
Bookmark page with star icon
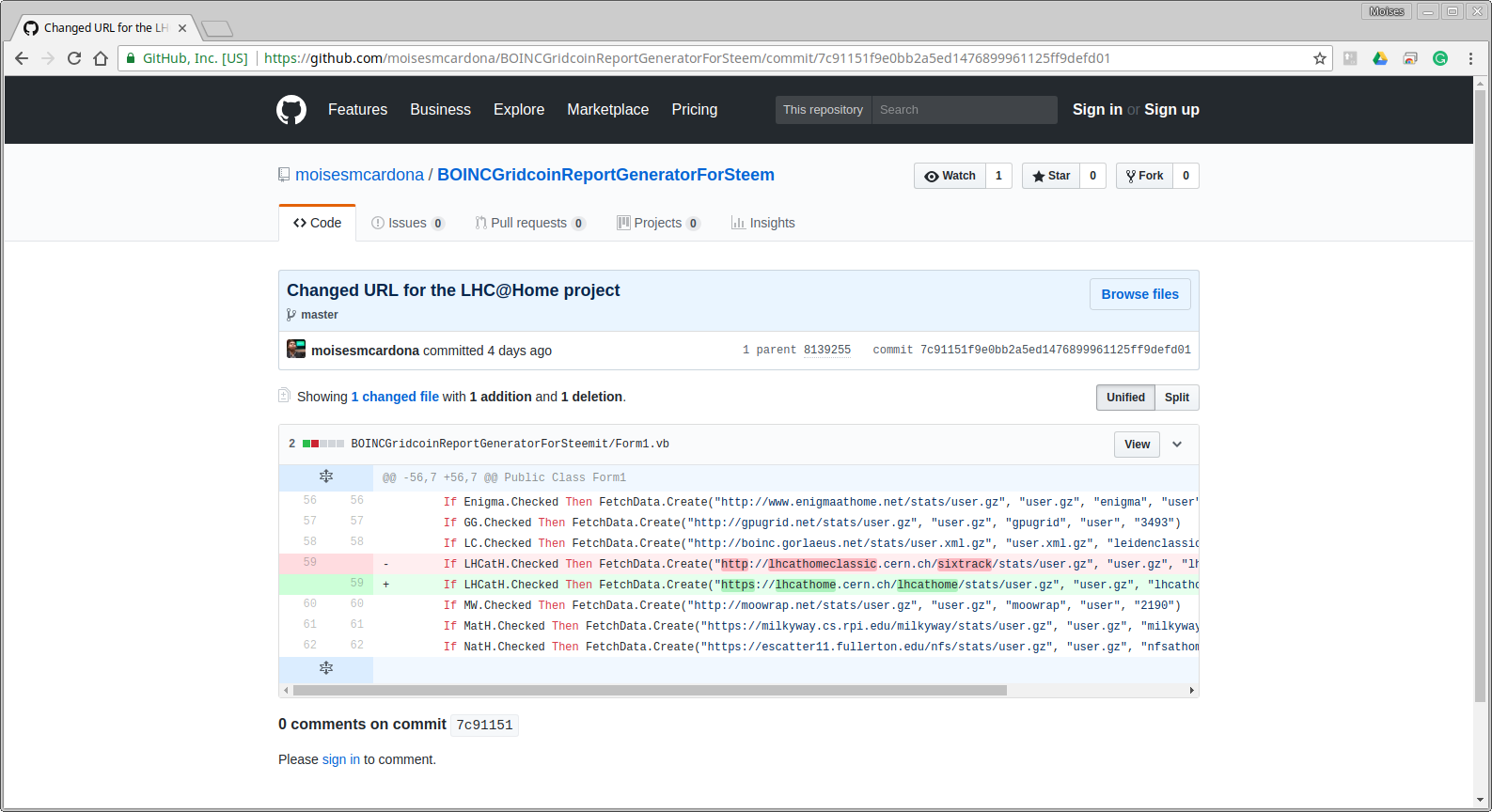pos(1320,58)
